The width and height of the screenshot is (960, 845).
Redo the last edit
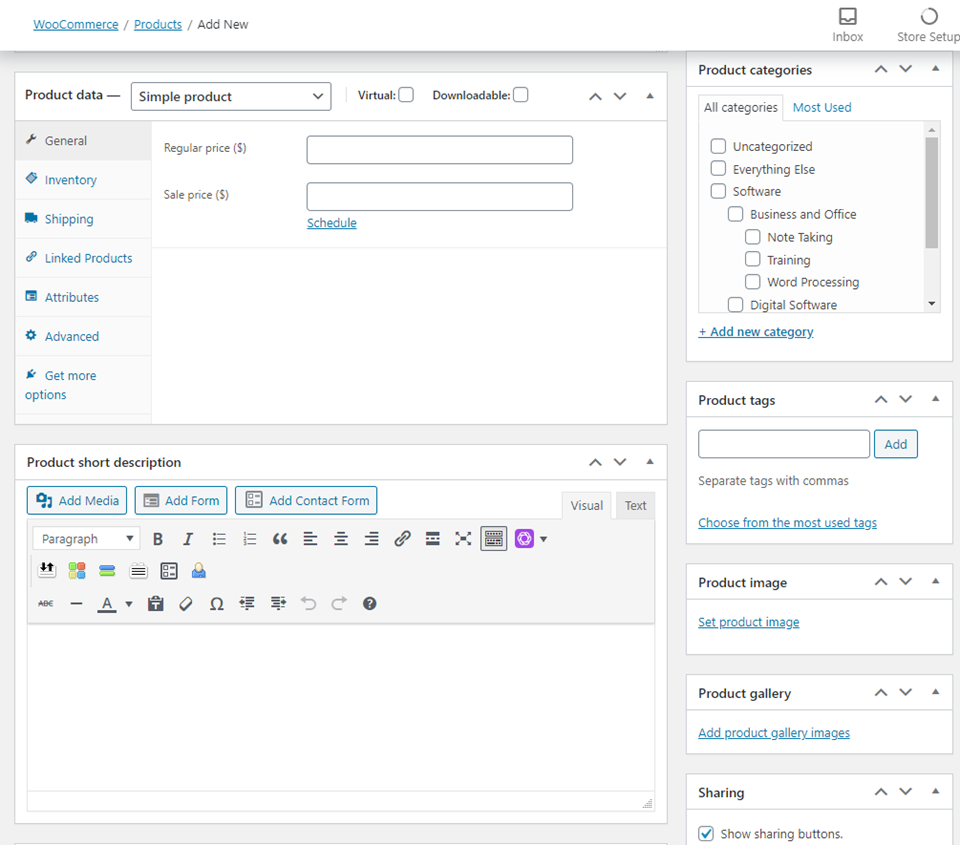tap(339, 604)
